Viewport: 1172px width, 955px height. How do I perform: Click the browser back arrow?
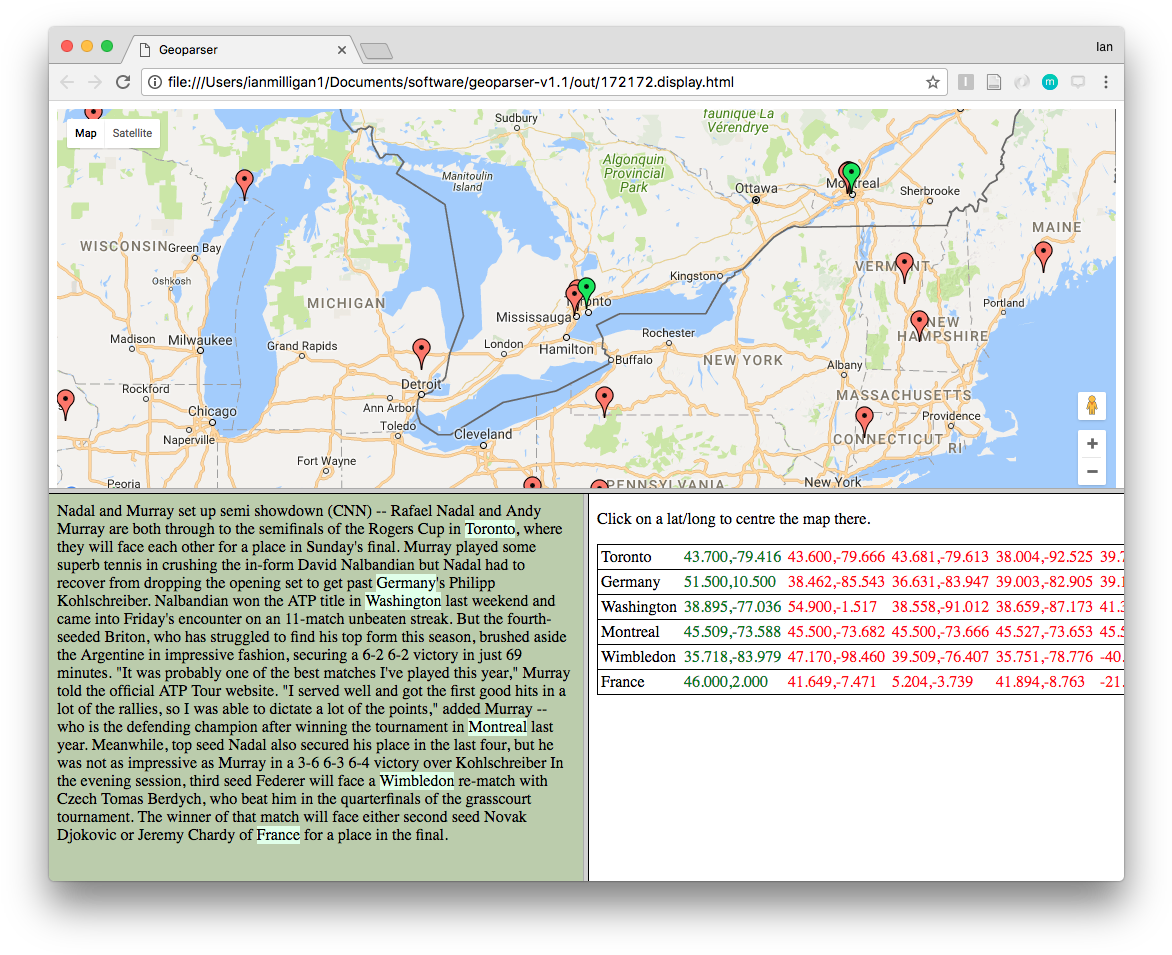click(67, 82)
